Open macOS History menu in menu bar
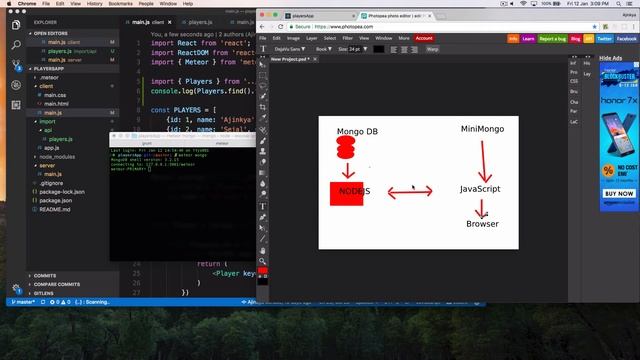The height and width of the screenshot is (360, 640). pos(95,4)
